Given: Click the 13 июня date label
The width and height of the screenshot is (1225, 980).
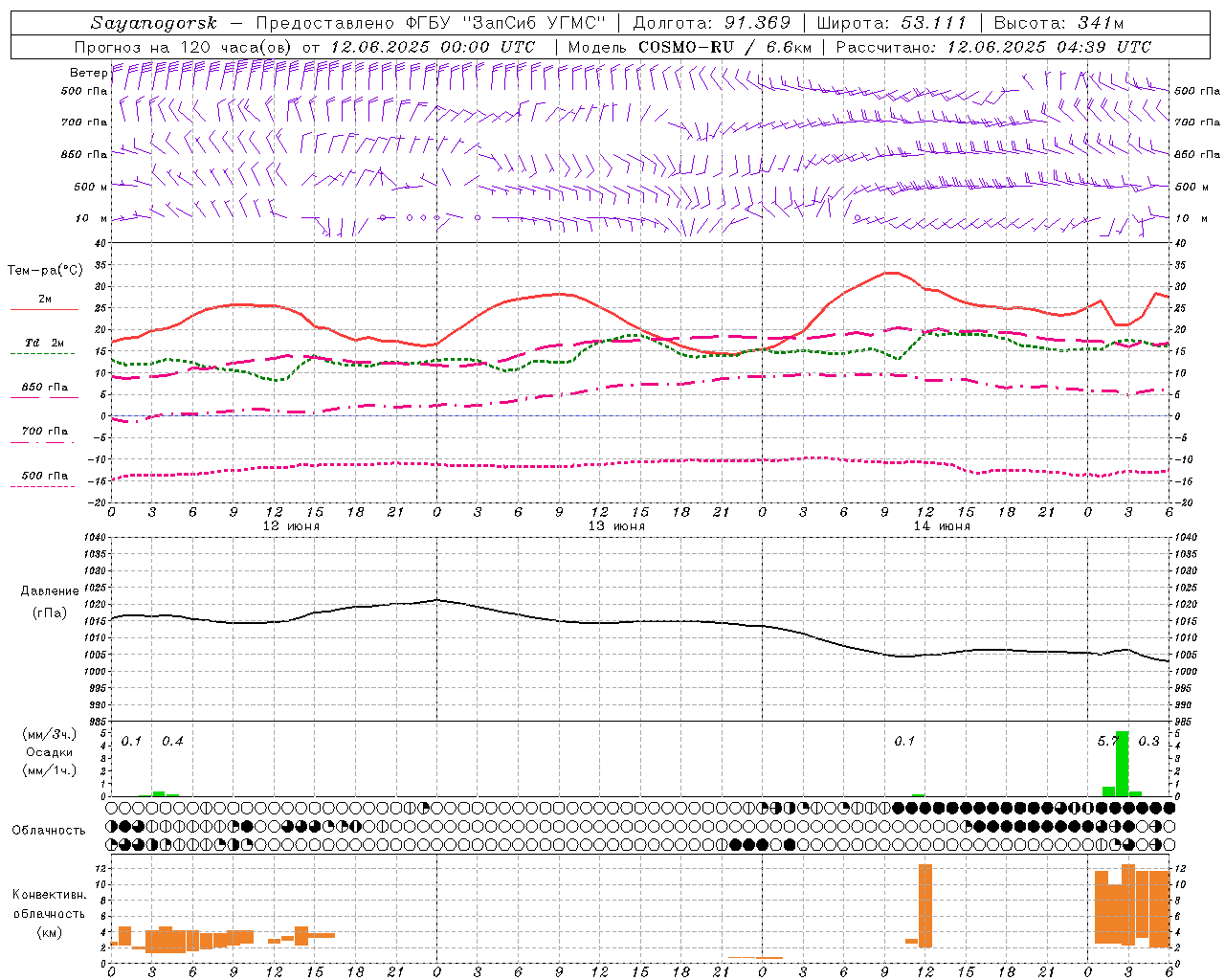Looking at the screenshot, I should tap(616, 526).
